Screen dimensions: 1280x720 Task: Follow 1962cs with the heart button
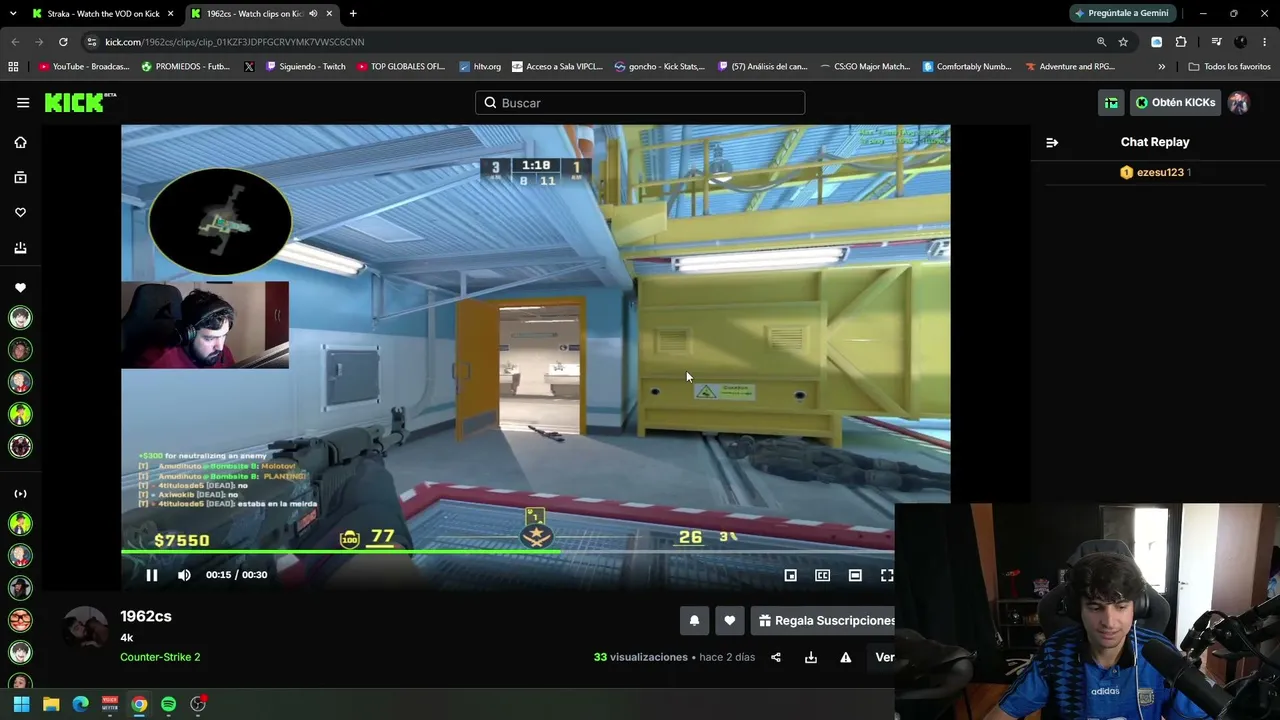click(x=730, y=621)
